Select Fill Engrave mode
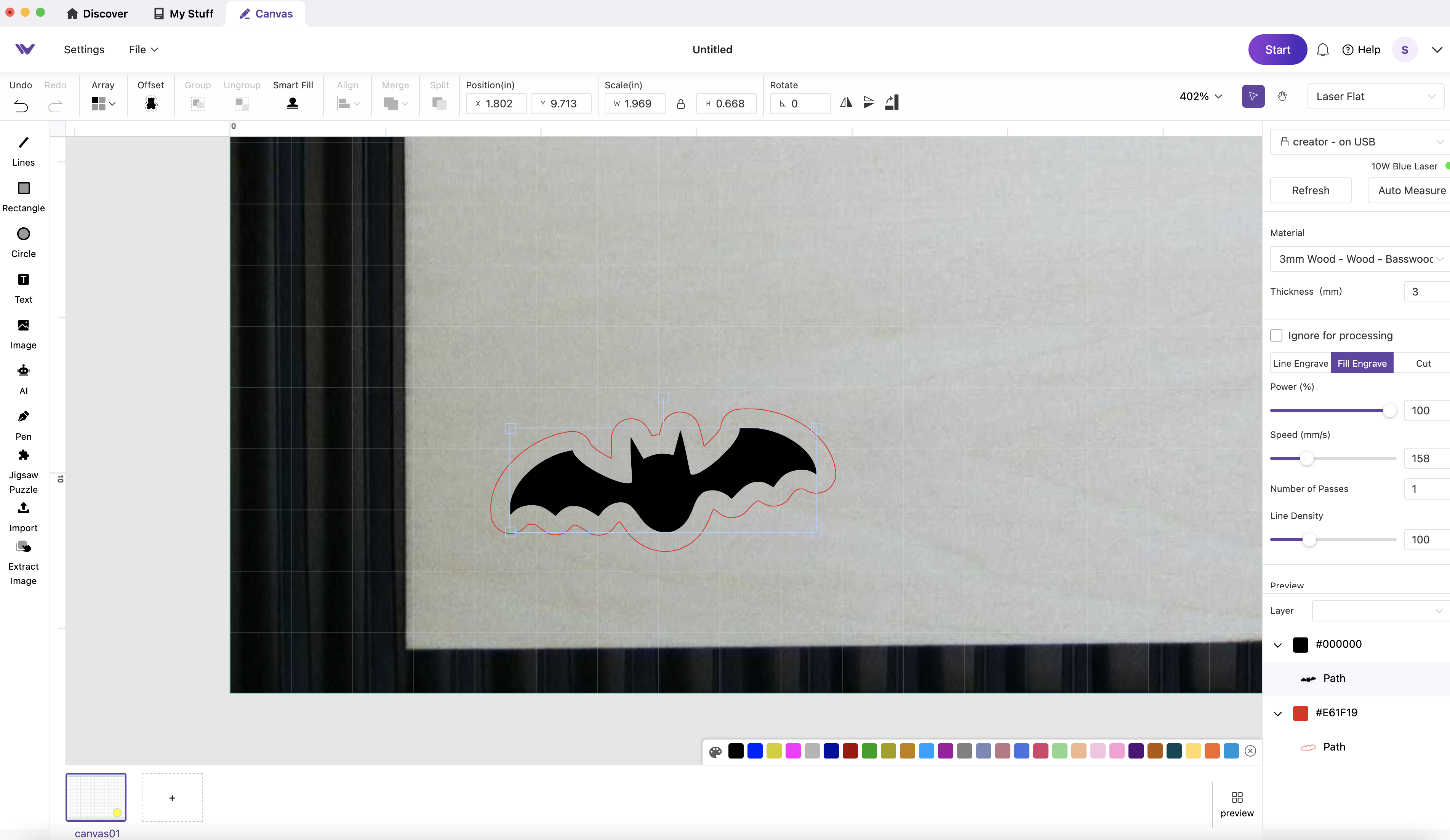 pyautogui.click(x=1362, y=363)
